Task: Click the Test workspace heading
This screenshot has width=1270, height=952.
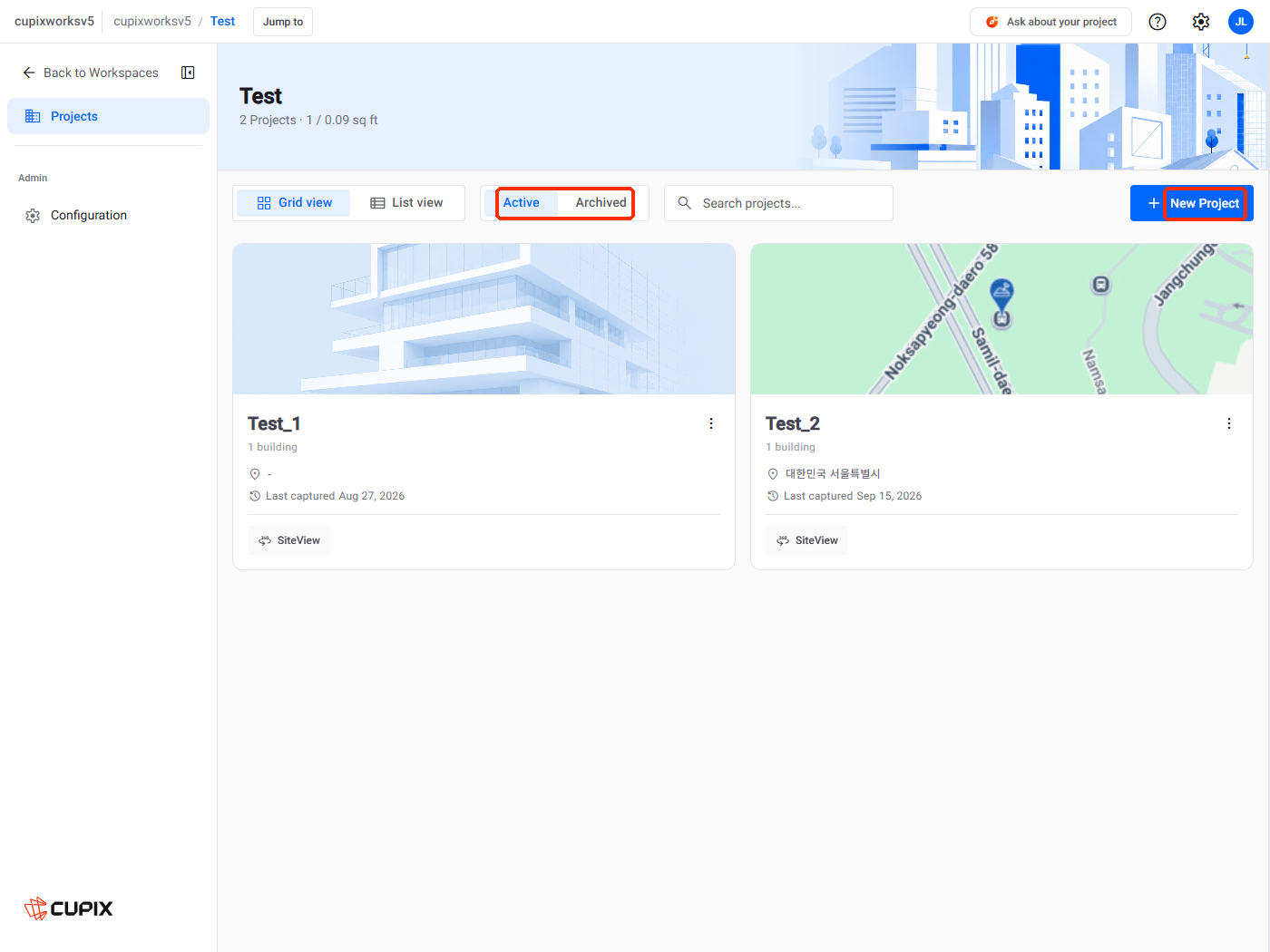Action: point(260,96)
